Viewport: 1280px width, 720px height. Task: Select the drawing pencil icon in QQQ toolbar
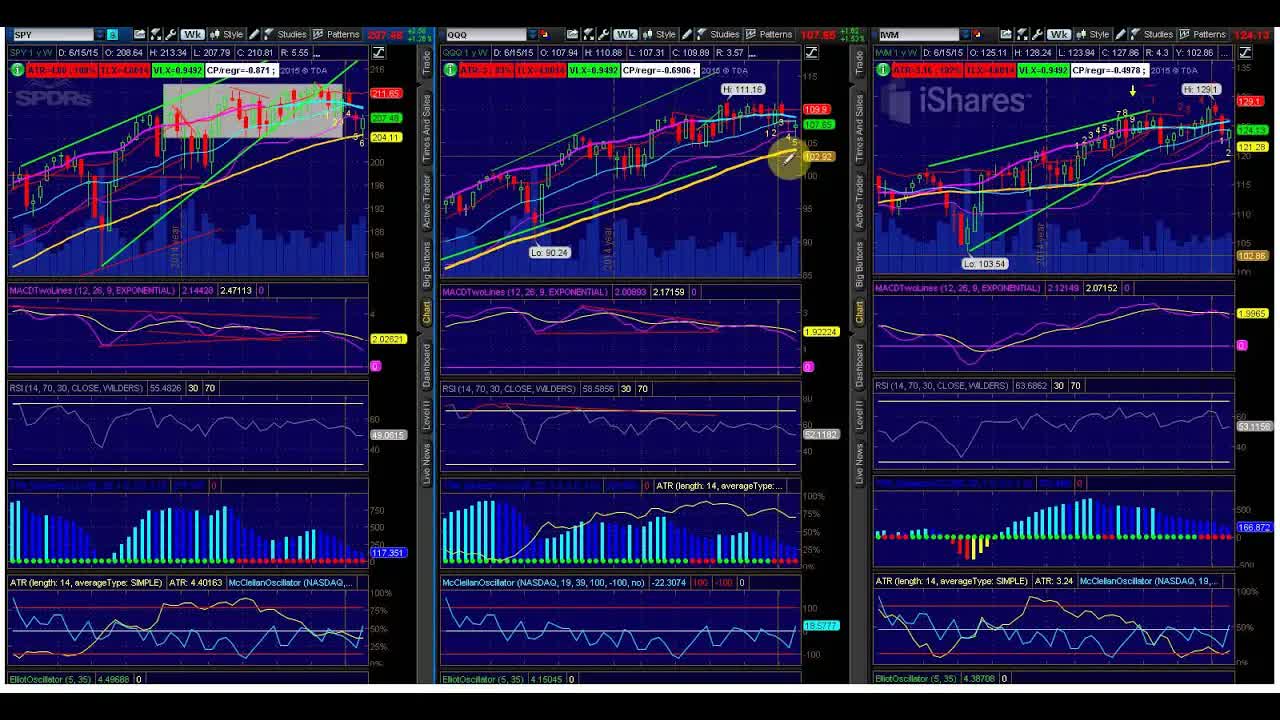(x=686, y=34)
